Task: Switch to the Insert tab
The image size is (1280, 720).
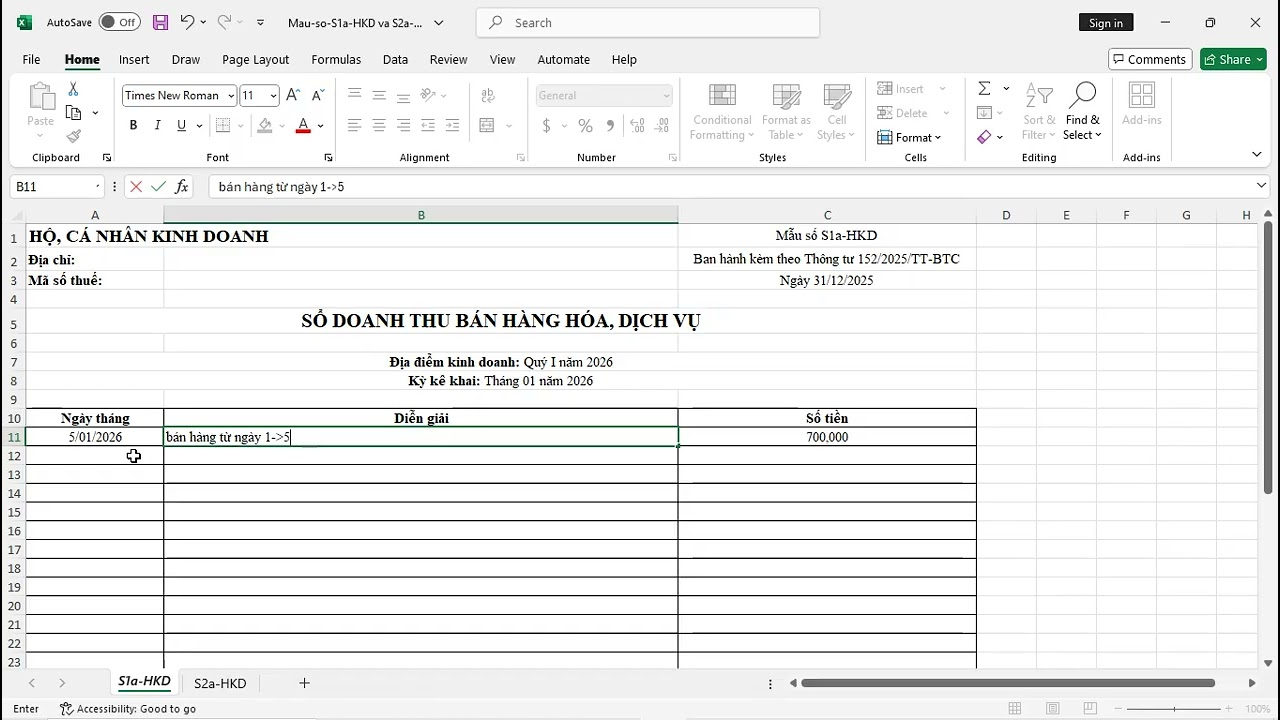Action: (134, 59)
